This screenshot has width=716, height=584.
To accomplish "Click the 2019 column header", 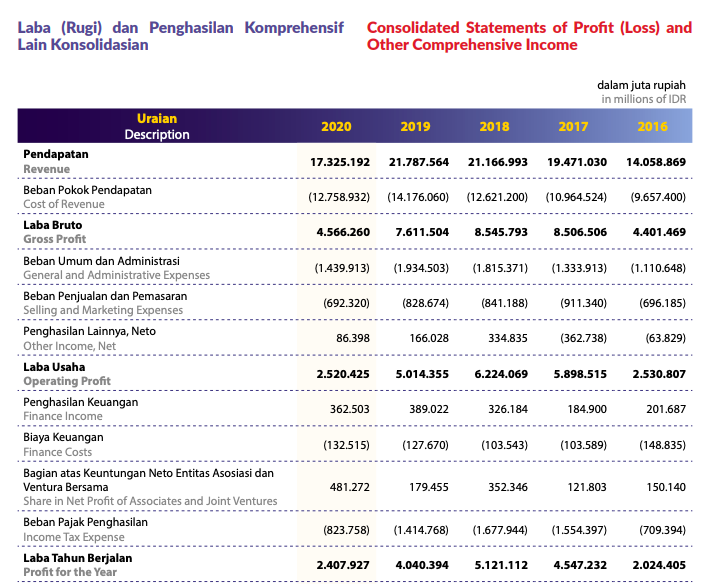I will pos(415,127).
